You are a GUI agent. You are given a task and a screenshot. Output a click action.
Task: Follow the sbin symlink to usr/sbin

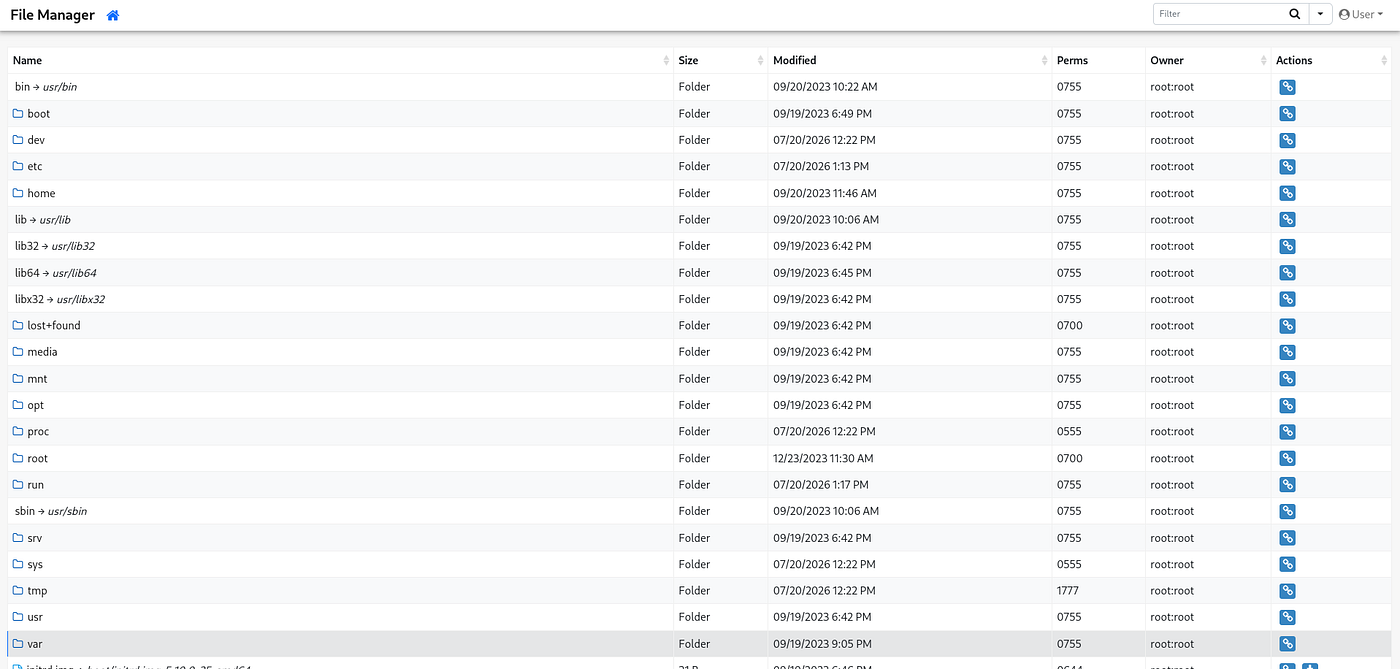click(x=51, y=511)
